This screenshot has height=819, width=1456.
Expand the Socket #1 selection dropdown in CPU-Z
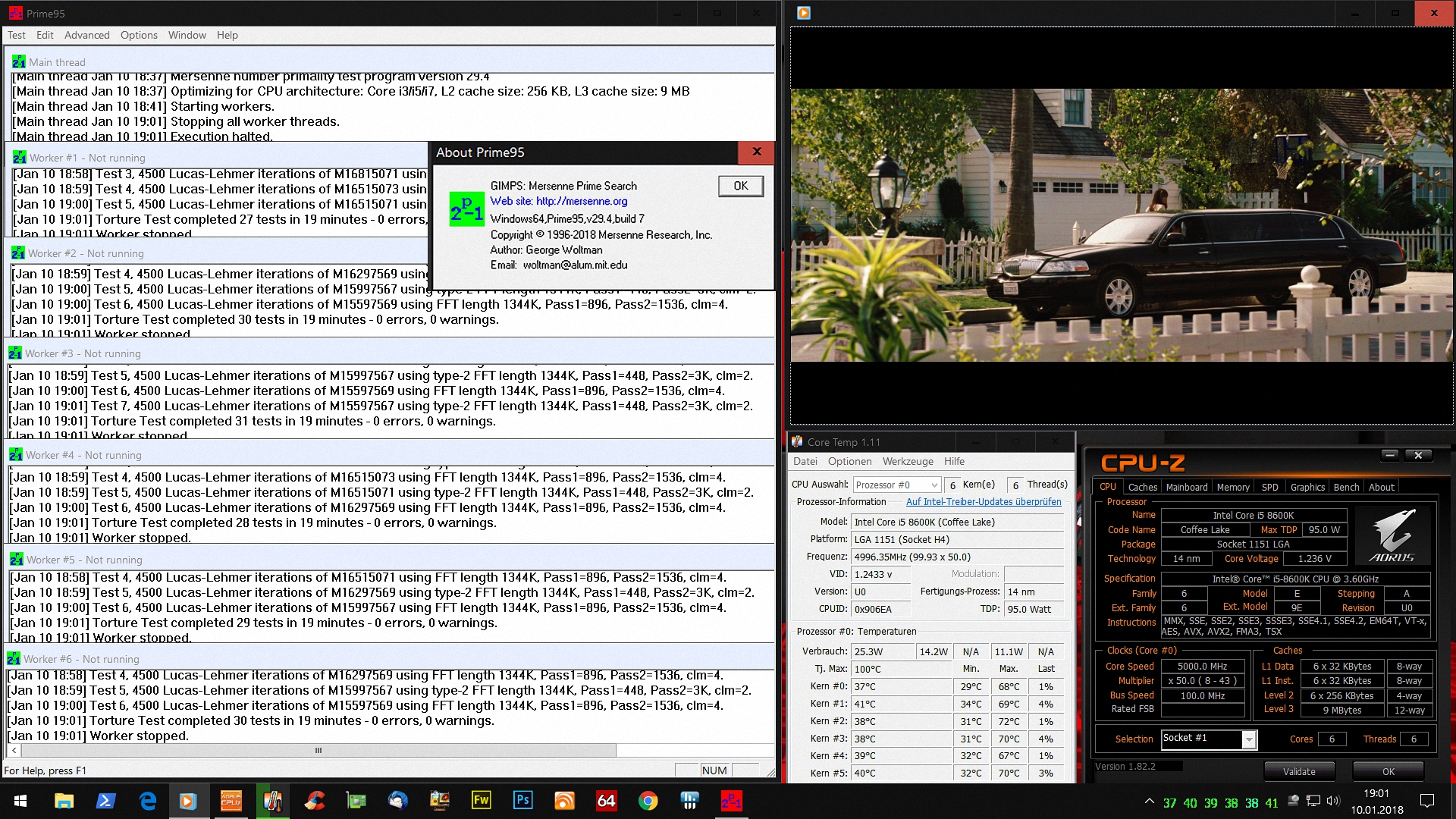[1249, 739]
